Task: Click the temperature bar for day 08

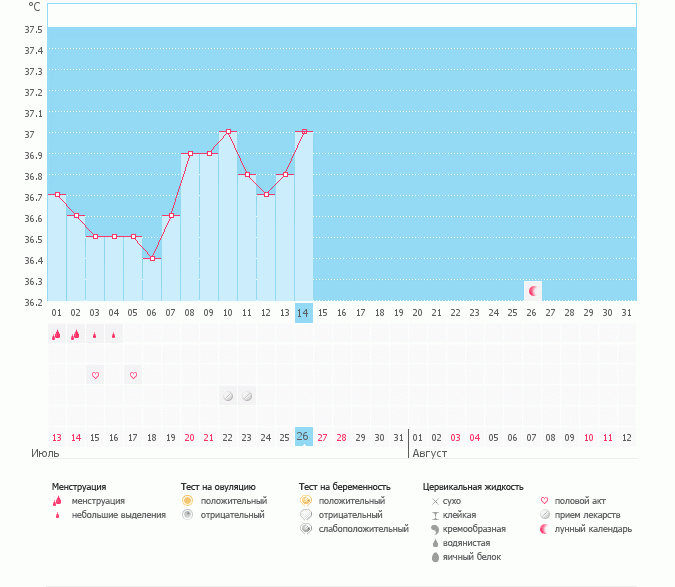Action: tap(190, 228)
